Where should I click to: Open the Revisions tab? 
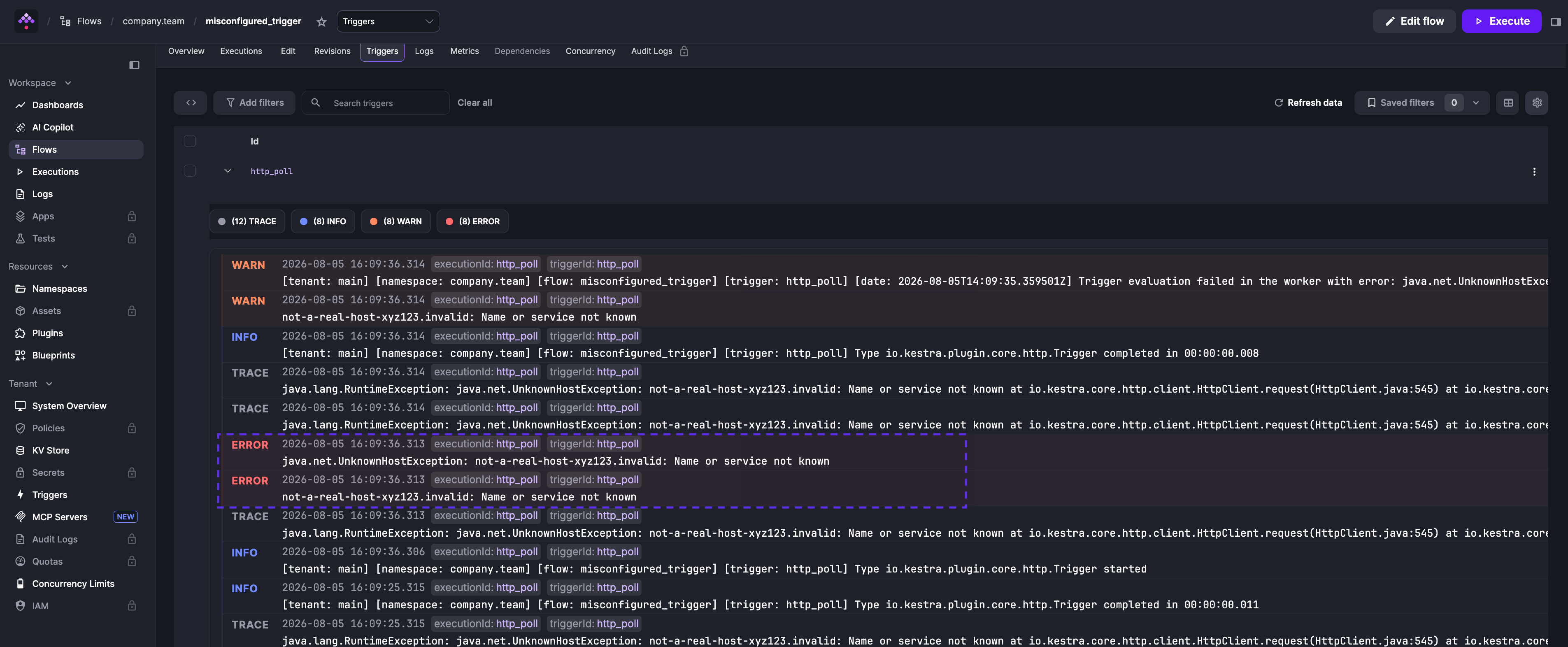pos(333,51)
